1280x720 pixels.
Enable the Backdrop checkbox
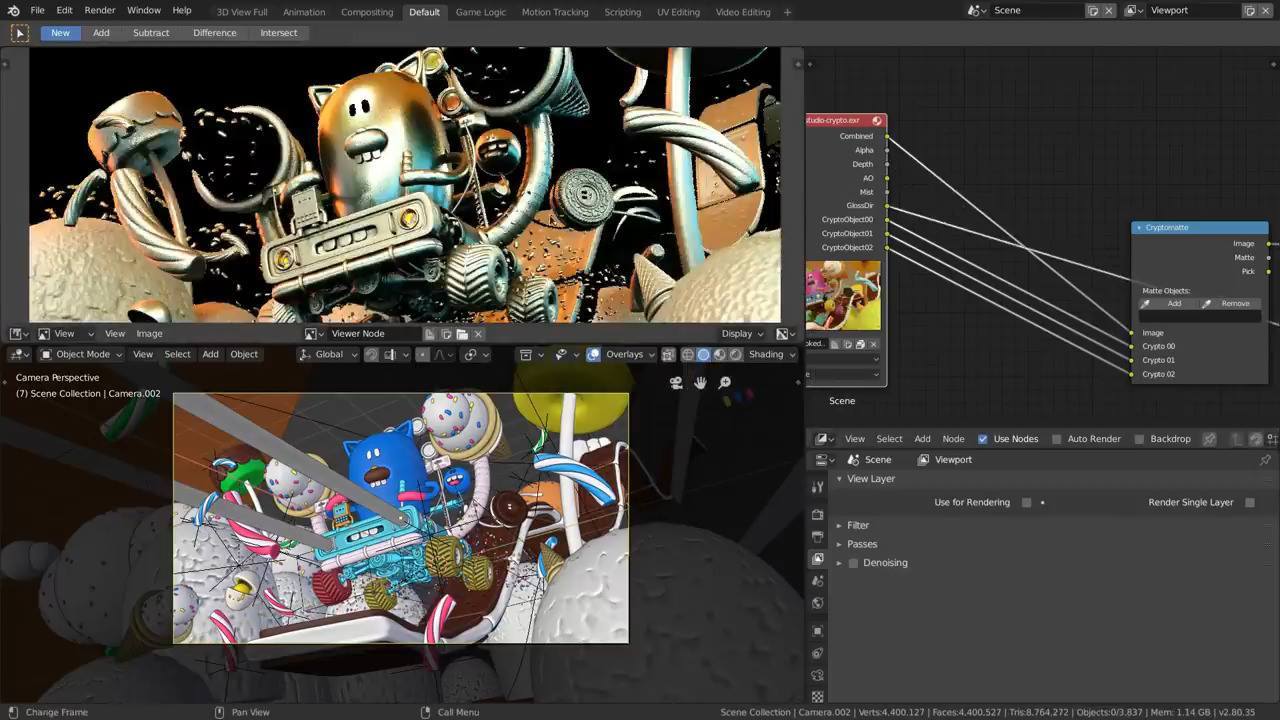coord(1140,439)
